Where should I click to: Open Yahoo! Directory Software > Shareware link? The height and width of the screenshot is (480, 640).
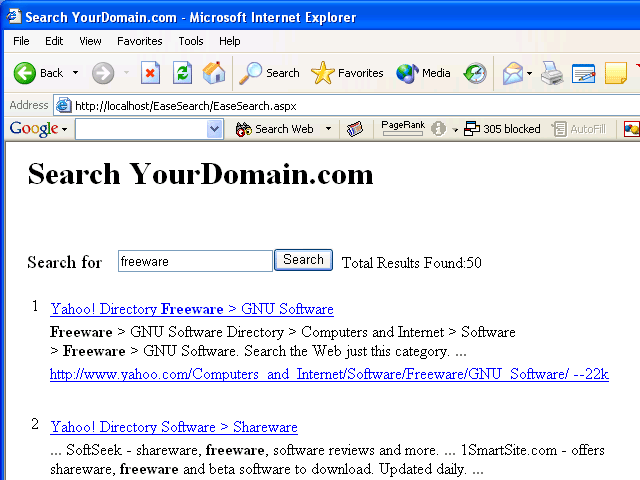(174, 427)
